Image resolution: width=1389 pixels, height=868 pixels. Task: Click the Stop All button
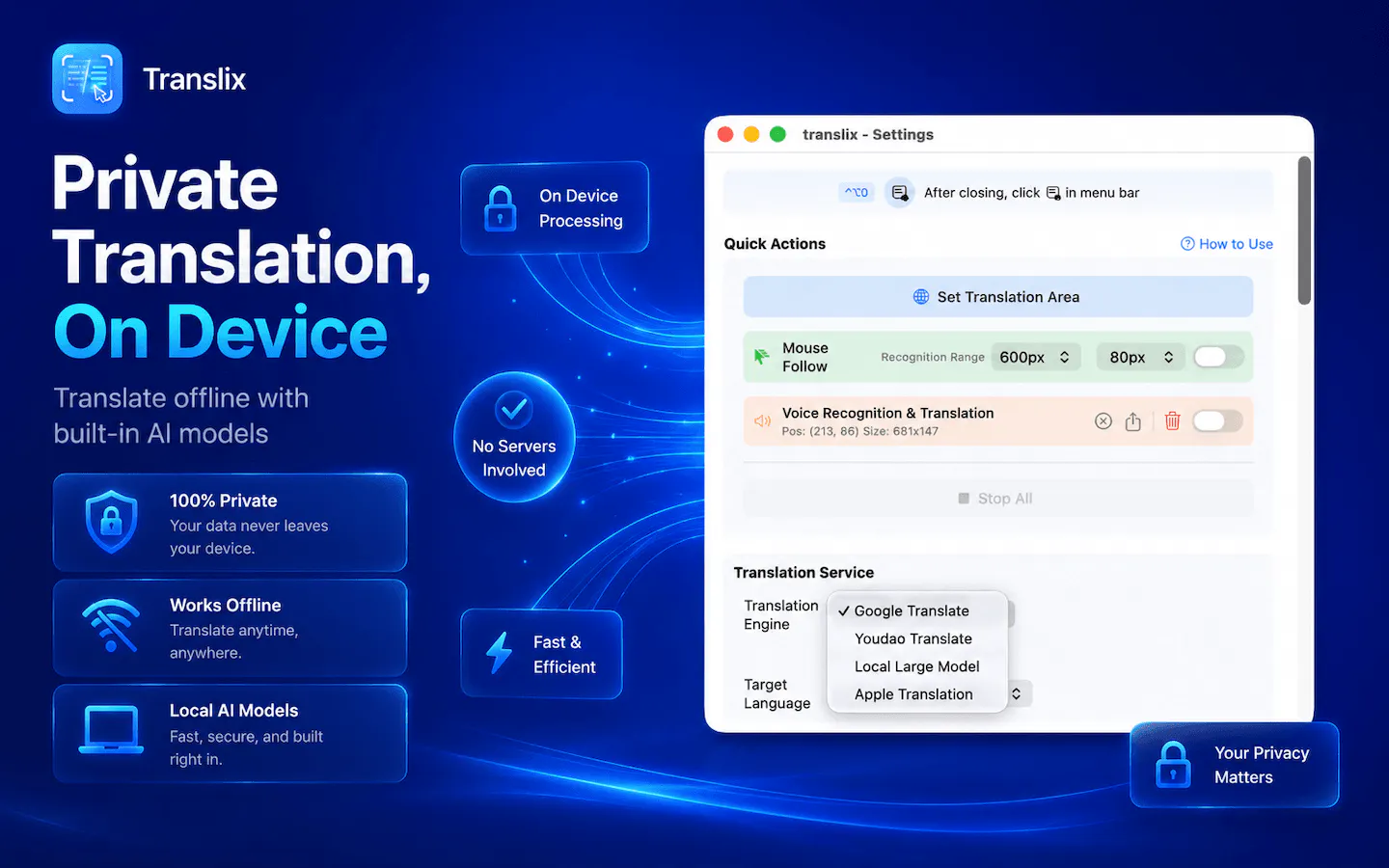tap(998, 499)
